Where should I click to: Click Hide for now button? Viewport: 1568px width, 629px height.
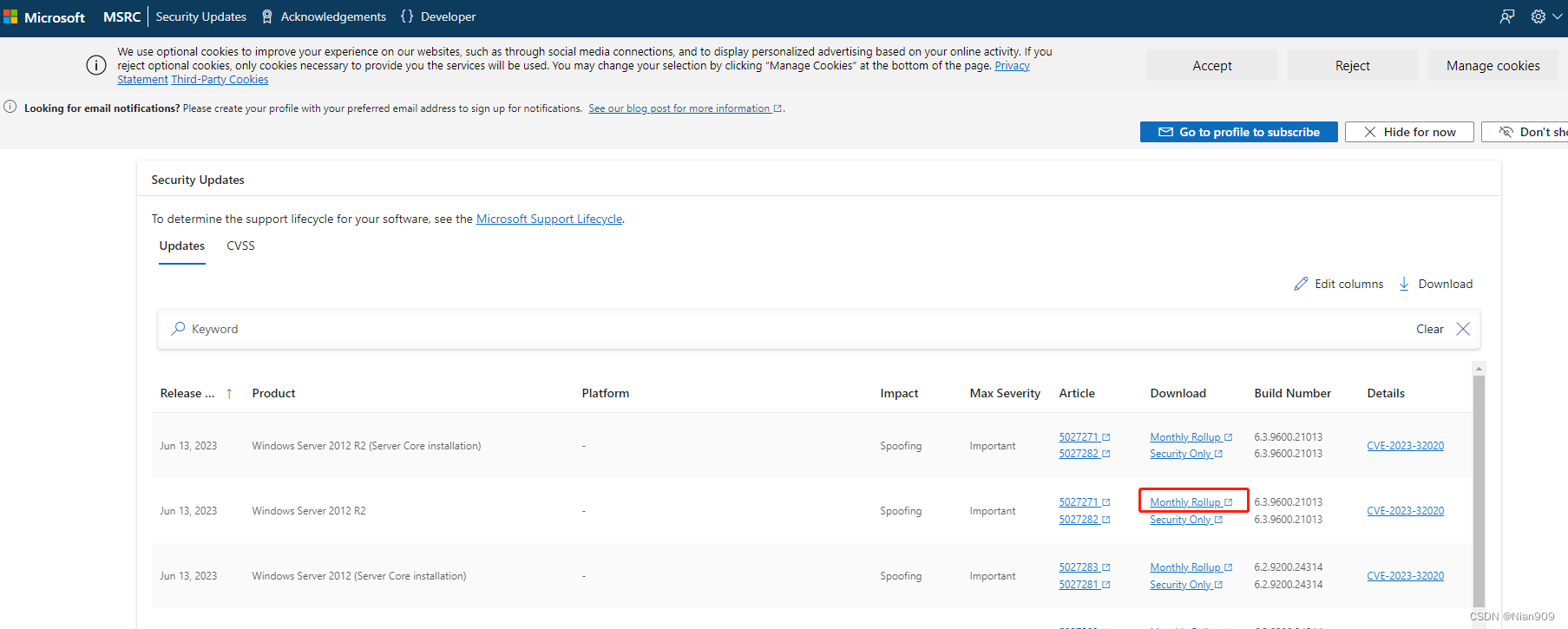[1409, 132]
